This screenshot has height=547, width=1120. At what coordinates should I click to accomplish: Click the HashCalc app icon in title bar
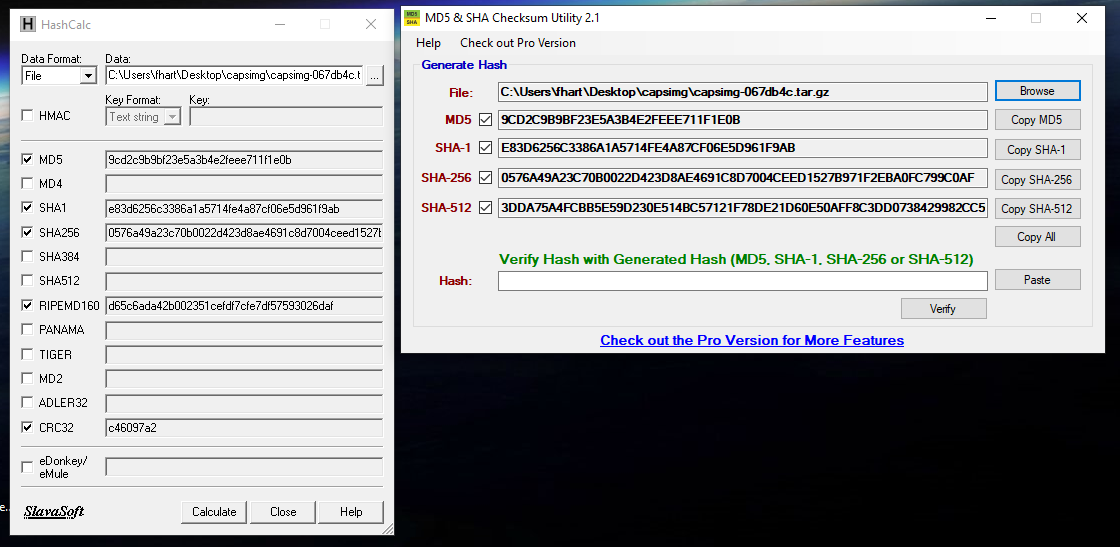point(27,23)
